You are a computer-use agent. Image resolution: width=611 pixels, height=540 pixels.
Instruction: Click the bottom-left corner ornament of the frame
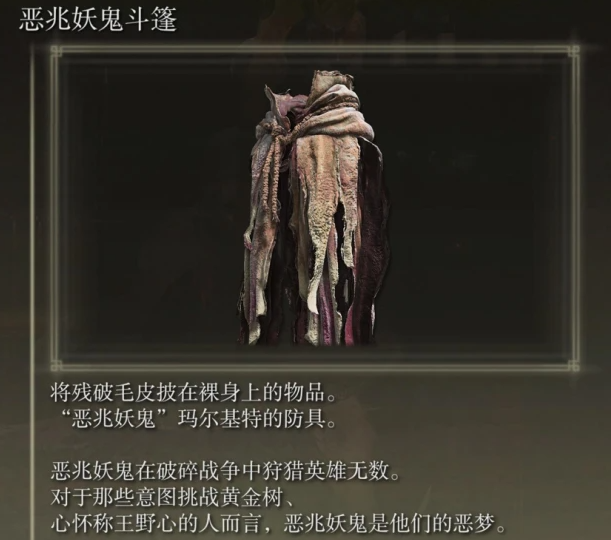(57, 365)
